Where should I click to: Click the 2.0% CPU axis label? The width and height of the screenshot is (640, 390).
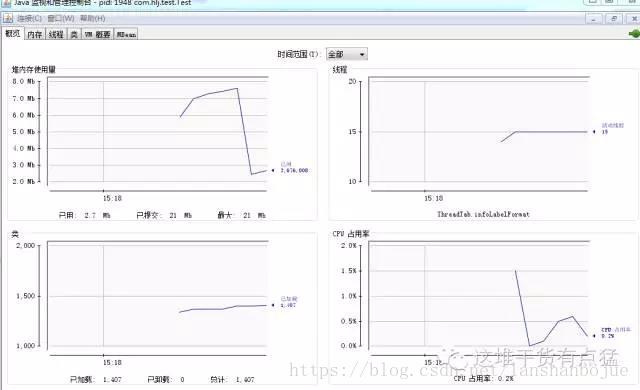click(349, 246)
